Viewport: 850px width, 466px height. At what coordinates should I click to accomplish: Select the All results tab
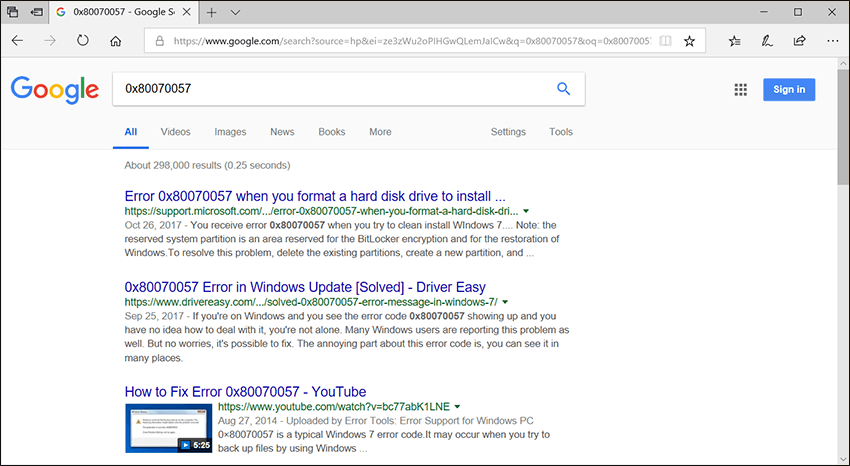point(131,132)
